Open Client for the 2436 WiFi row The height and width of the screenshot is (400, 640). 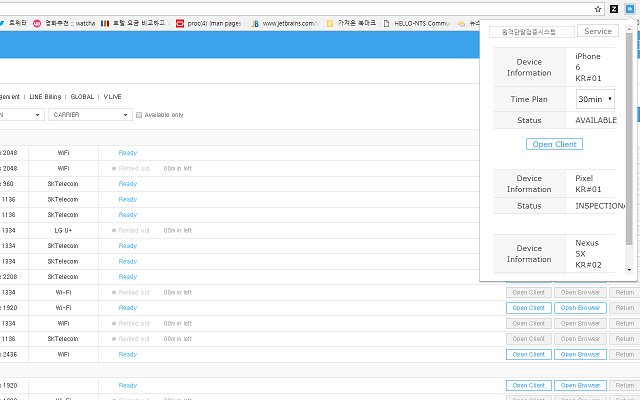point(529,354)
